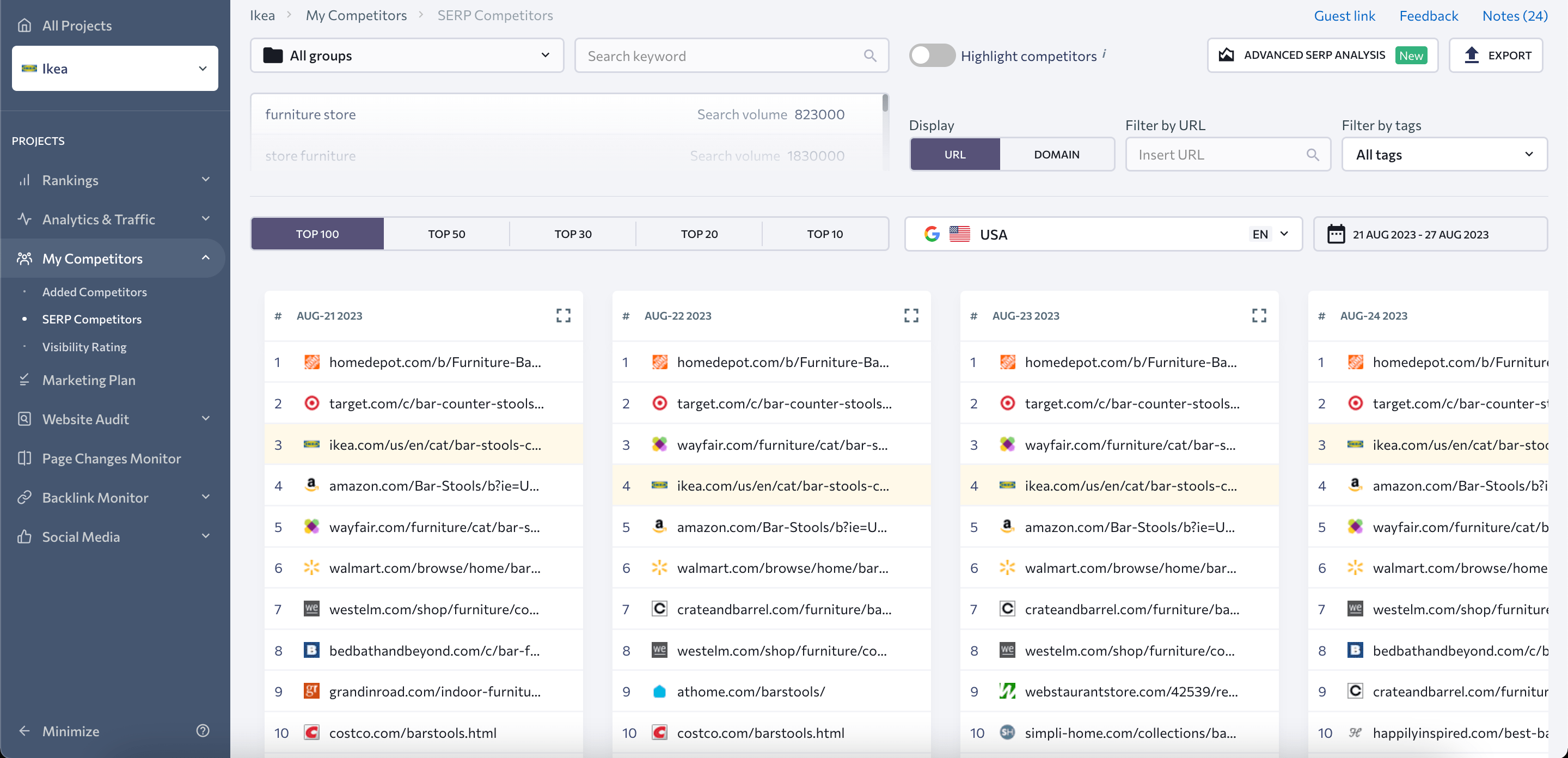Click ADVANCED SERP ANALYSIS button
The width and height of the screenshot is (1568, 758).
coord(1322,56)
